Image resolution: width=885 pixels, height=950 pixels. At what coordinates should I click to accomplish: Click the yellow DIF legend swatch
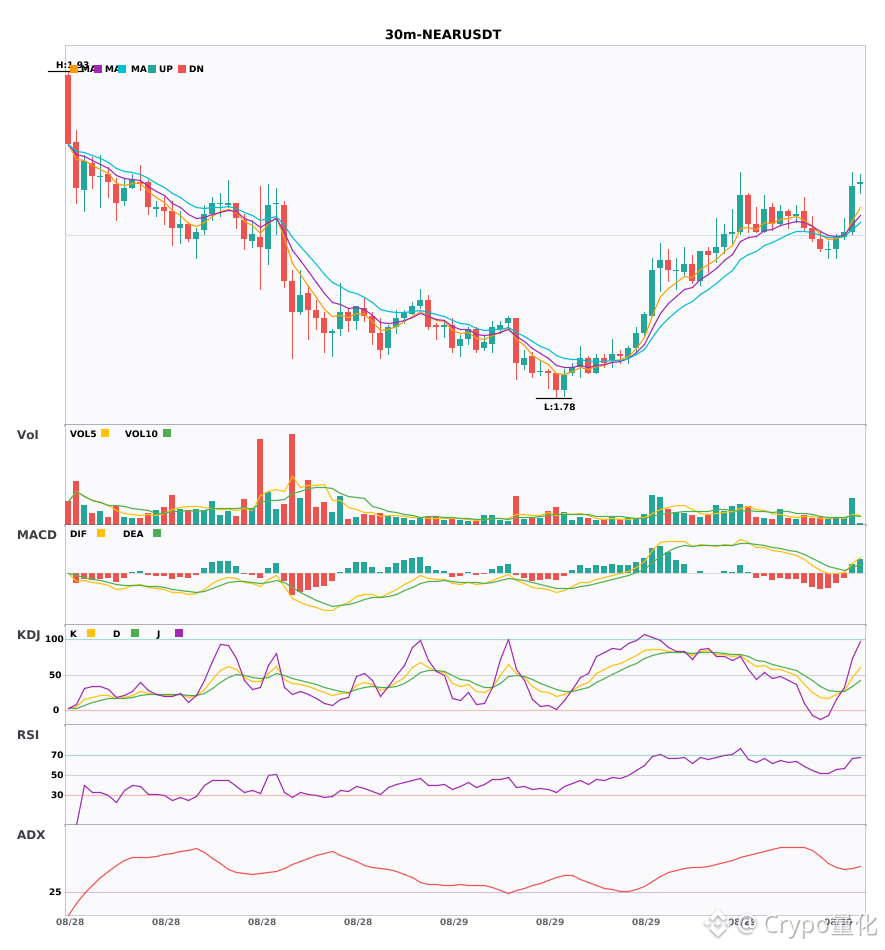tap(101, 533)
